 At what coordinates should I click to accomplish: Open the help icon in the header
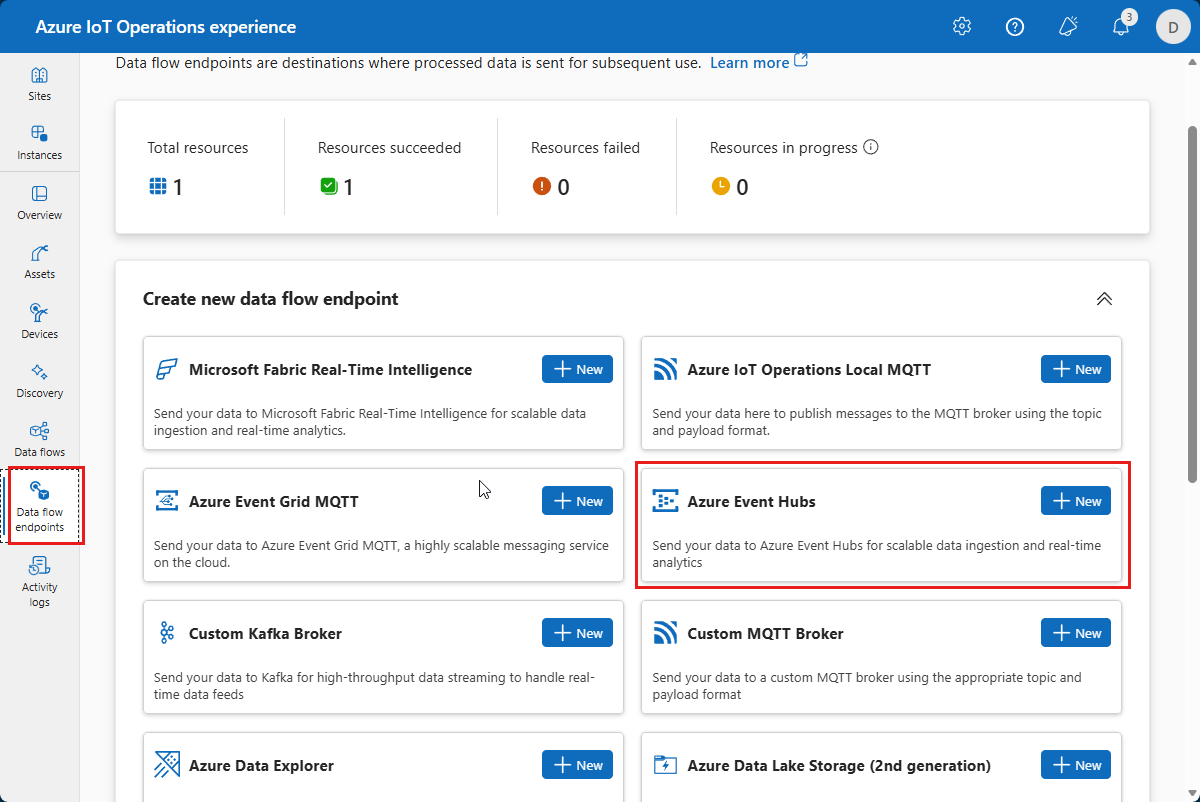pos(1015,26)
